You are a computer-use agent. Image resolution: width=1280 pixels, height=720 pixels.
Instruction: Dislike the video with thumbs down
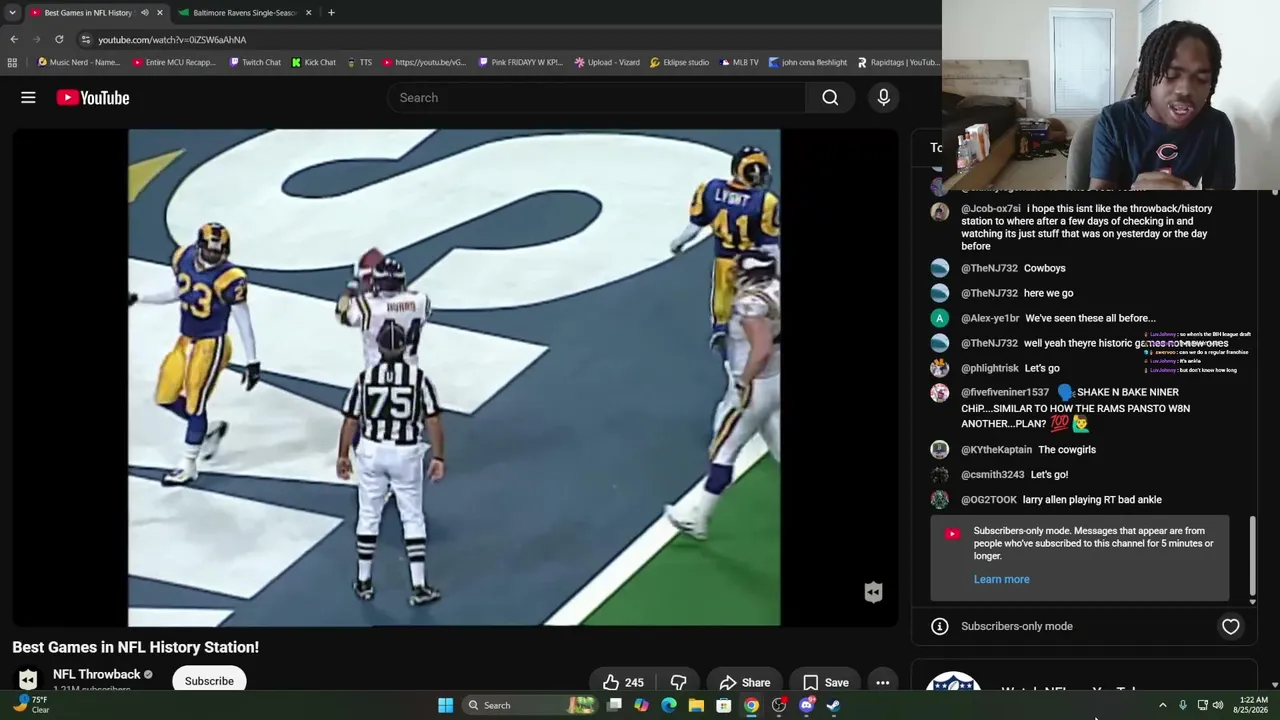[x=678, y=683]
